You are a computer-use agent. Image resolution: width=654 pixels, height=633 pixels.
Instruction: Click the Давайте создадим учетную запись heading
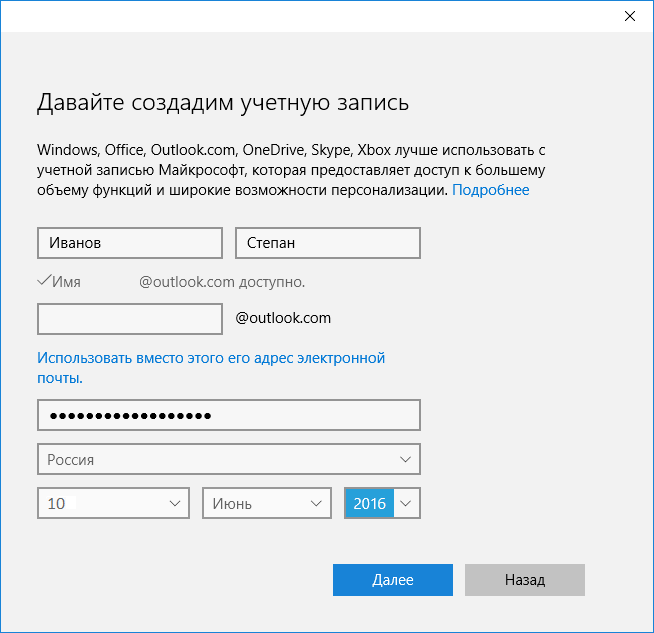click(x=223, y=103)
